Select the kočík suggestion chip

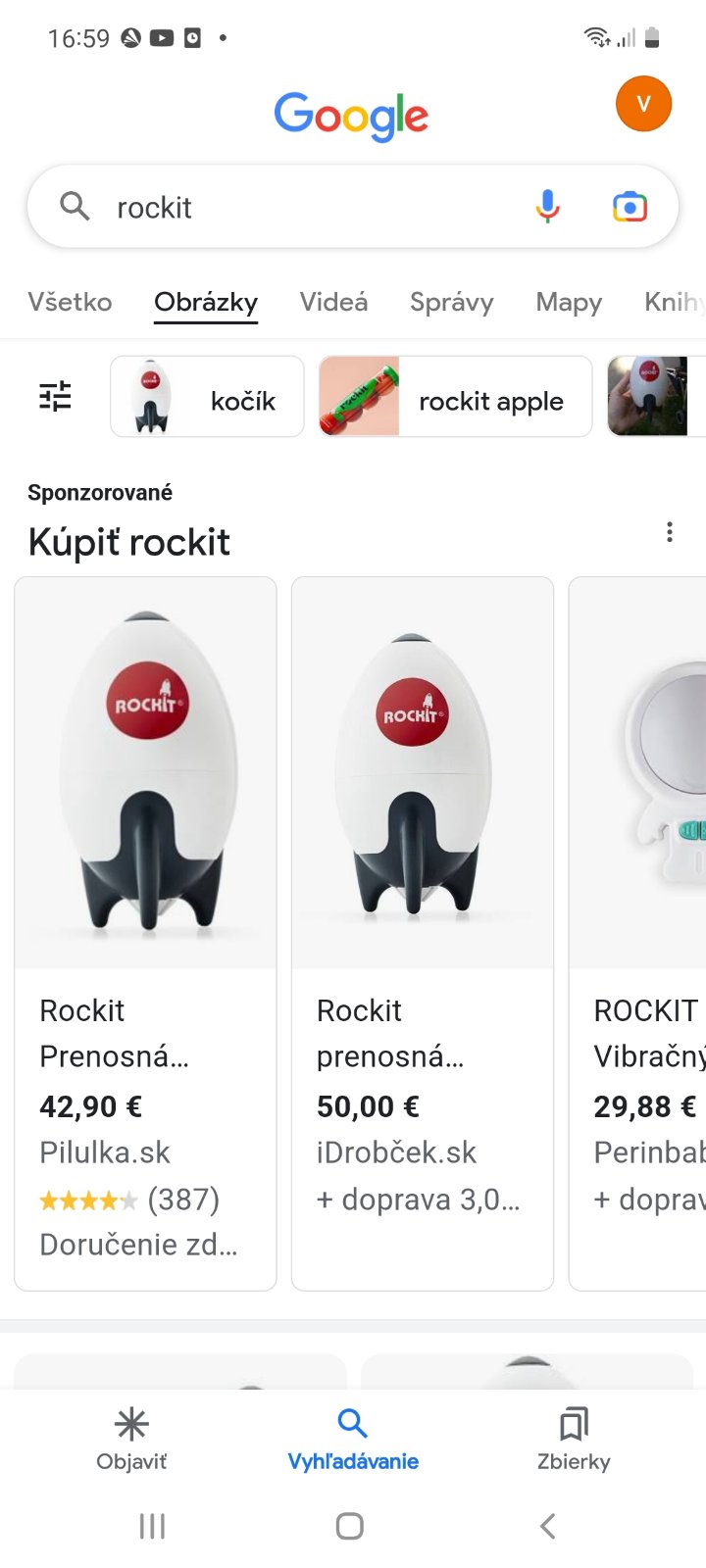[x=207, y=397]
